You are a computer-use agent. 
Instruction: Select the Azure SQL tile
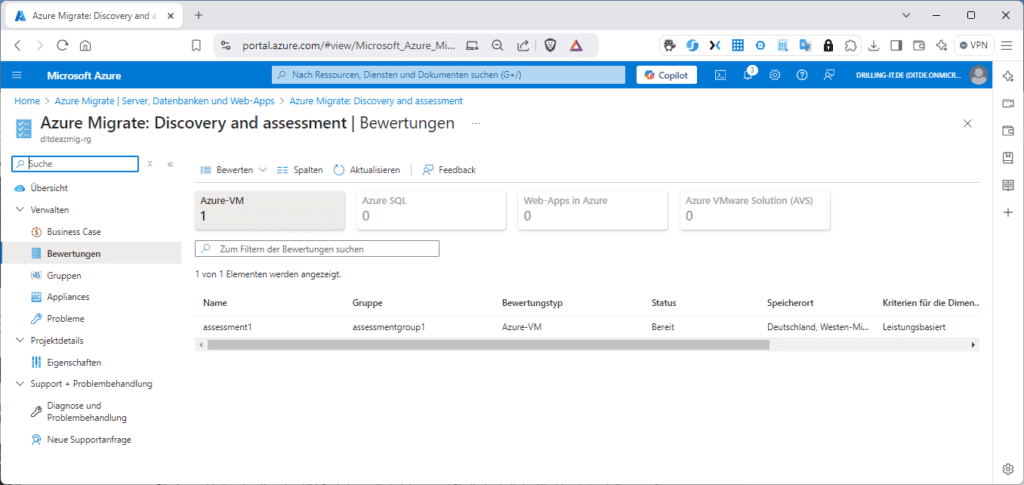point(431,210)
